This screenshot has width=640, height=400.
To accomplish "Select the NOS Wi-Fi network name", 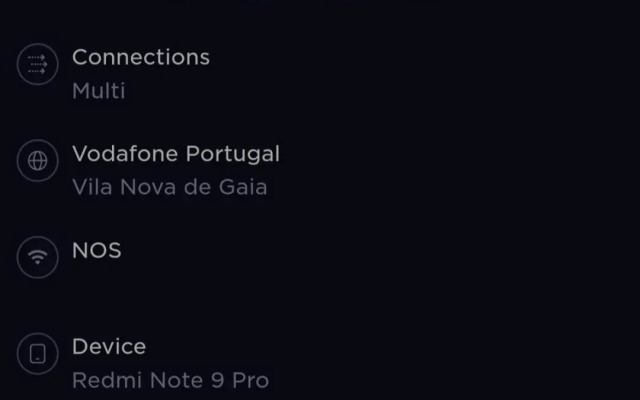I will 97,250.
